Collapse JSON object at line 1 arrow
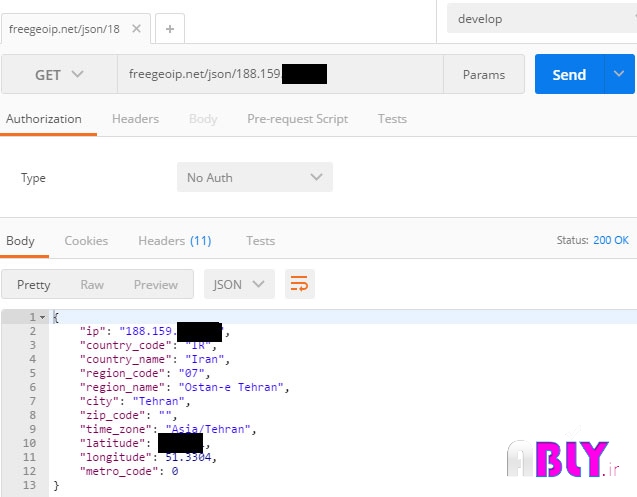Viewport: 637px width, 497px height. click(x=42, y=317)
